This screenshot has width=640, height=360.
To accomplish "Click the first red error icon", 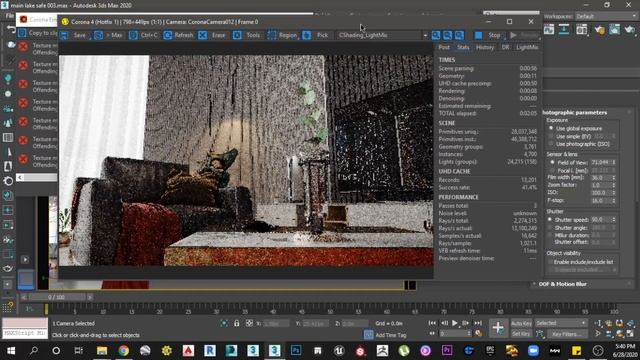I will pos(23,47).
